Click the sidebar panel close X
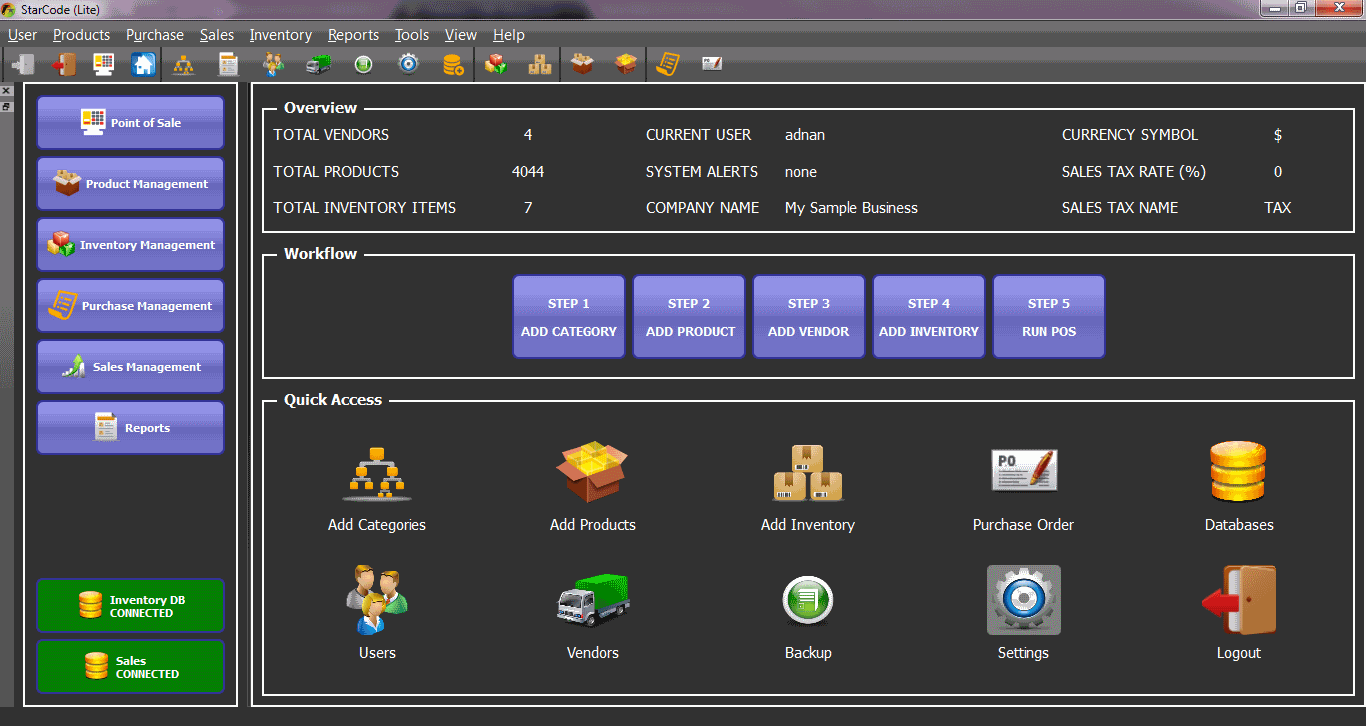1366x726 pixels. click(6, 90)
